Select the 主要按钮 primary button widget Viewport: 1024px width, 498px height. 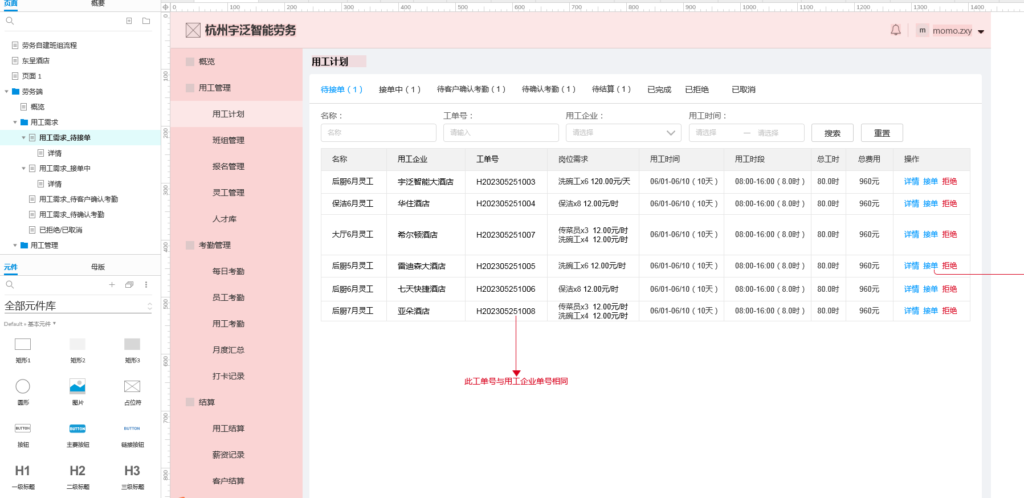(78, 434)
